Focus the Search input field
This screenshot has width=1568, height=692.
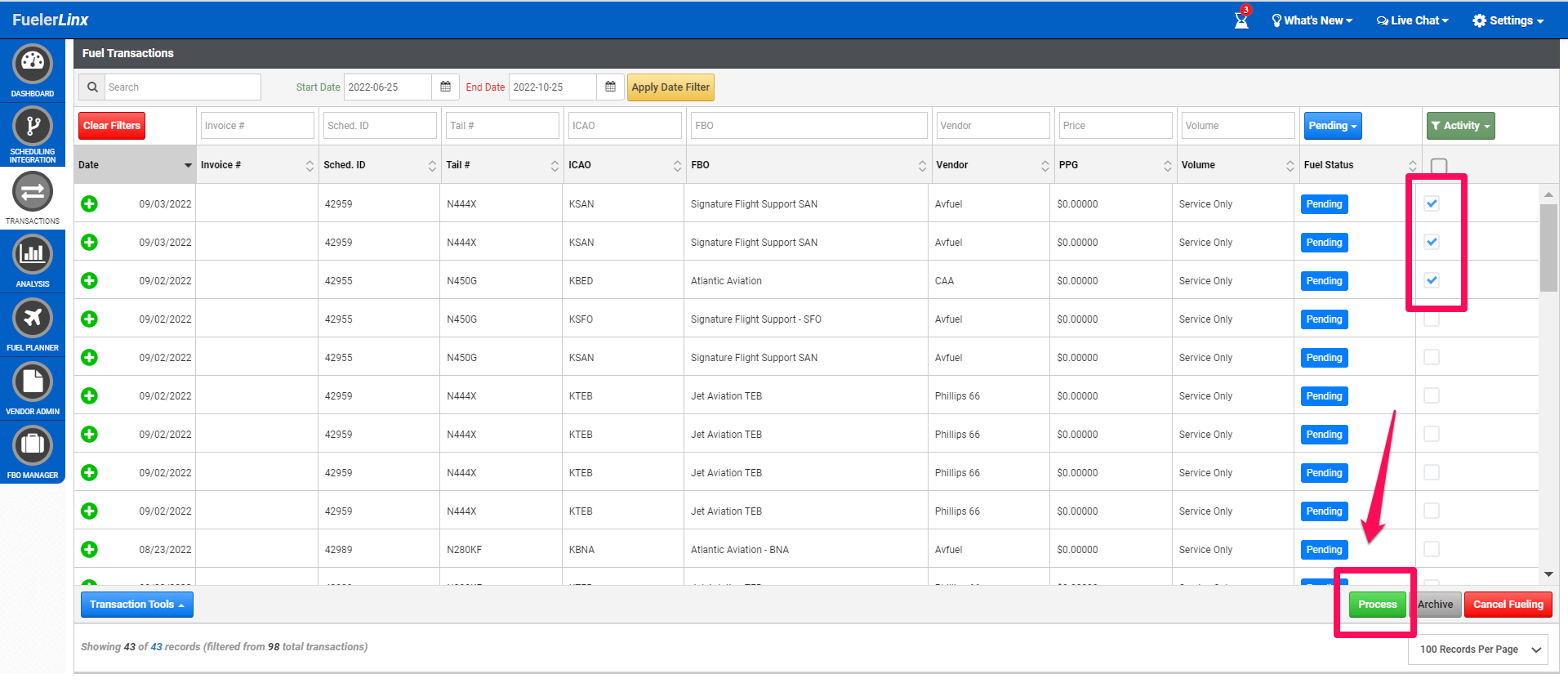(x=183, y=87)
